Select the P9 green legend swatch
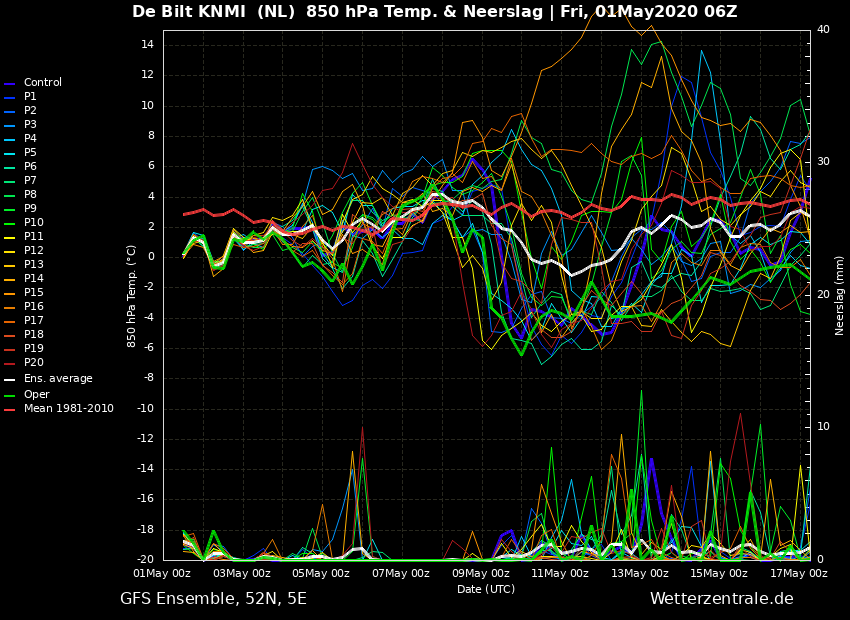 [x=9, y=210]
